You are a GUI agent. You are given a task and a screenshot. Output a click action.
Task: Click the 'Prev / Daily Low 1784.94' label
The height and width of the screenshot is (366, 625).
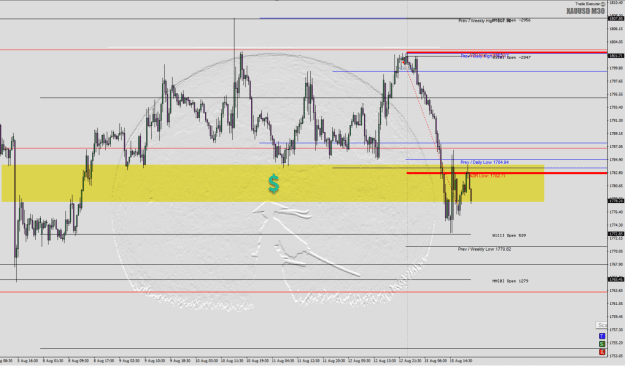[484, 162]
